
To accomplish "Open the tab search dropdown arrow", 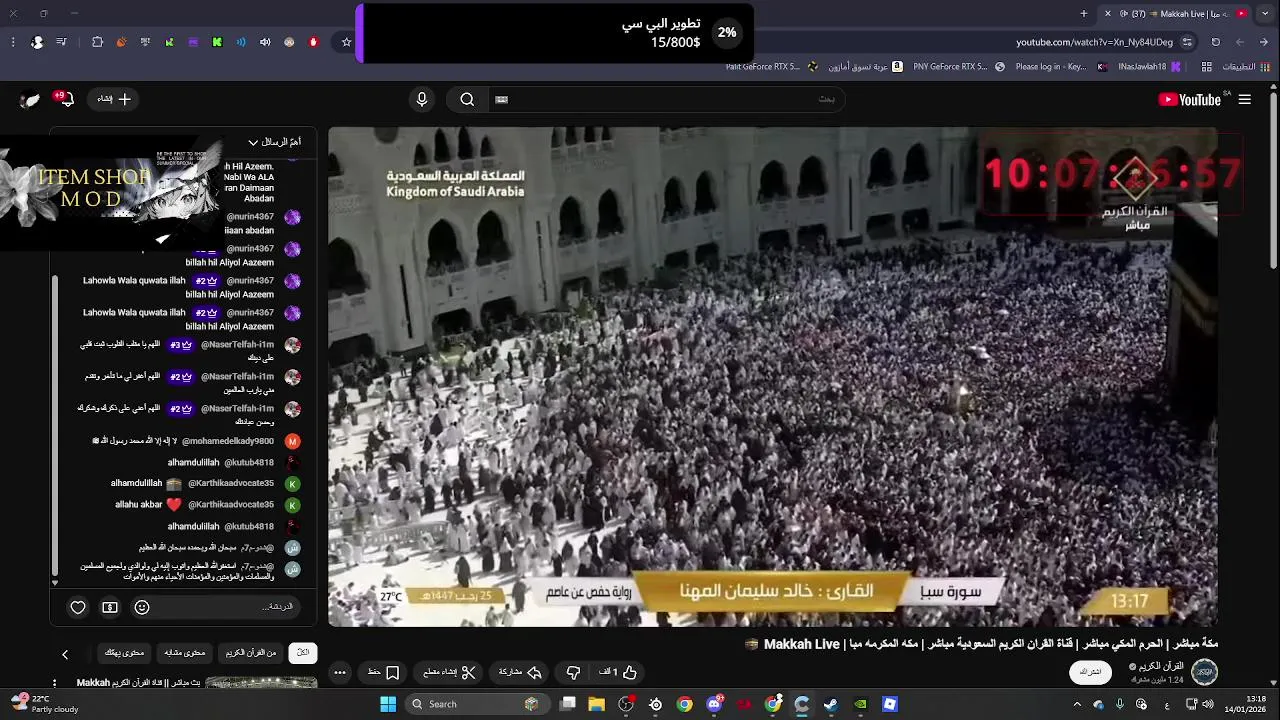I will tap(1265, 14).
